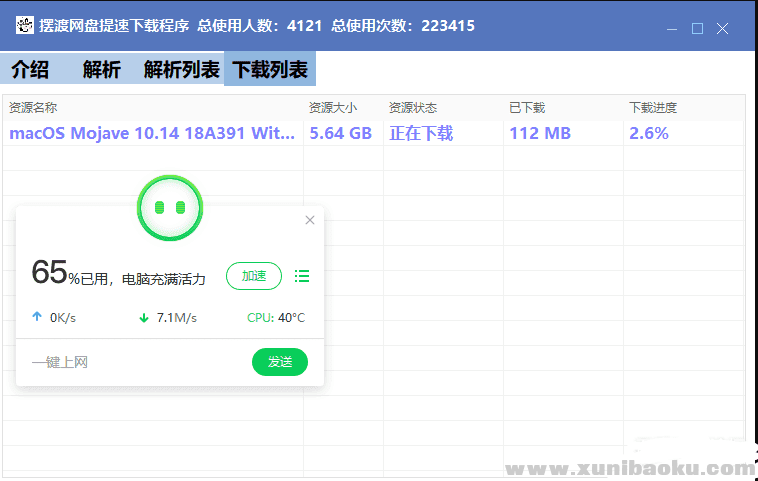
Task: Close the memory usage popup
Action: (310, 220)
